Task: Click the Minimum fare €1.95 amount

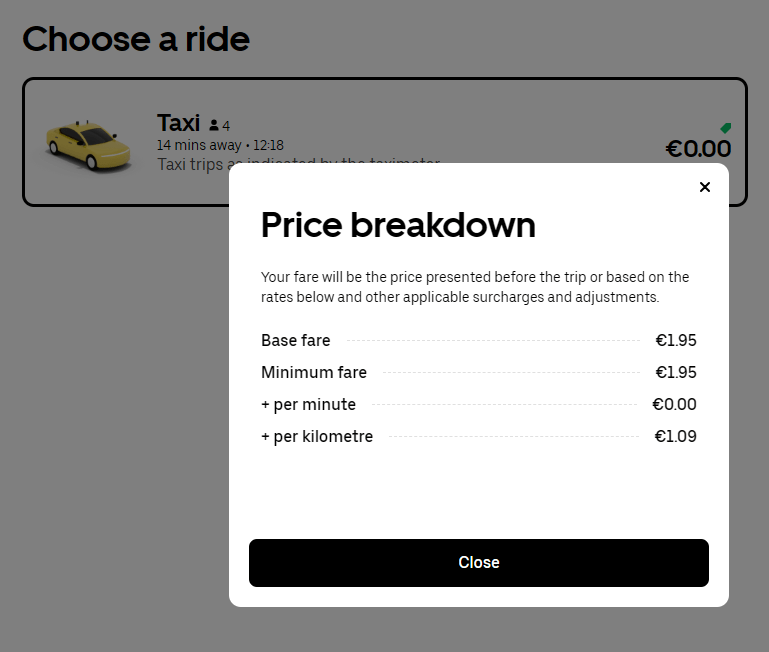Action: tap(676, 372)
